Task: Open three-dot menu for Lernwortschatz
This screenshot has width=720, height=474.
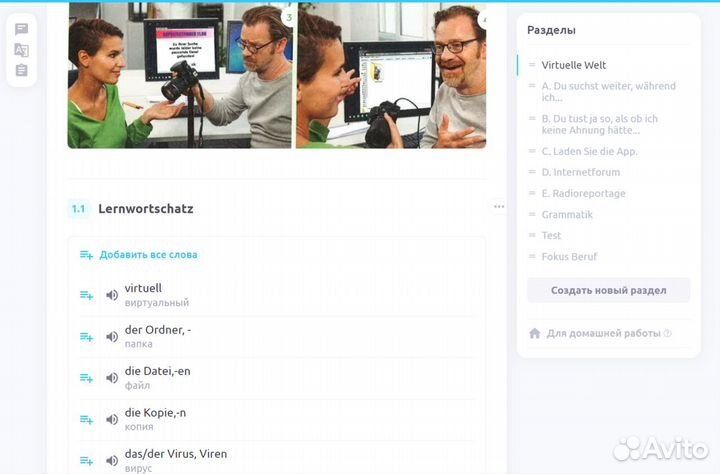Action: (499, 207)
